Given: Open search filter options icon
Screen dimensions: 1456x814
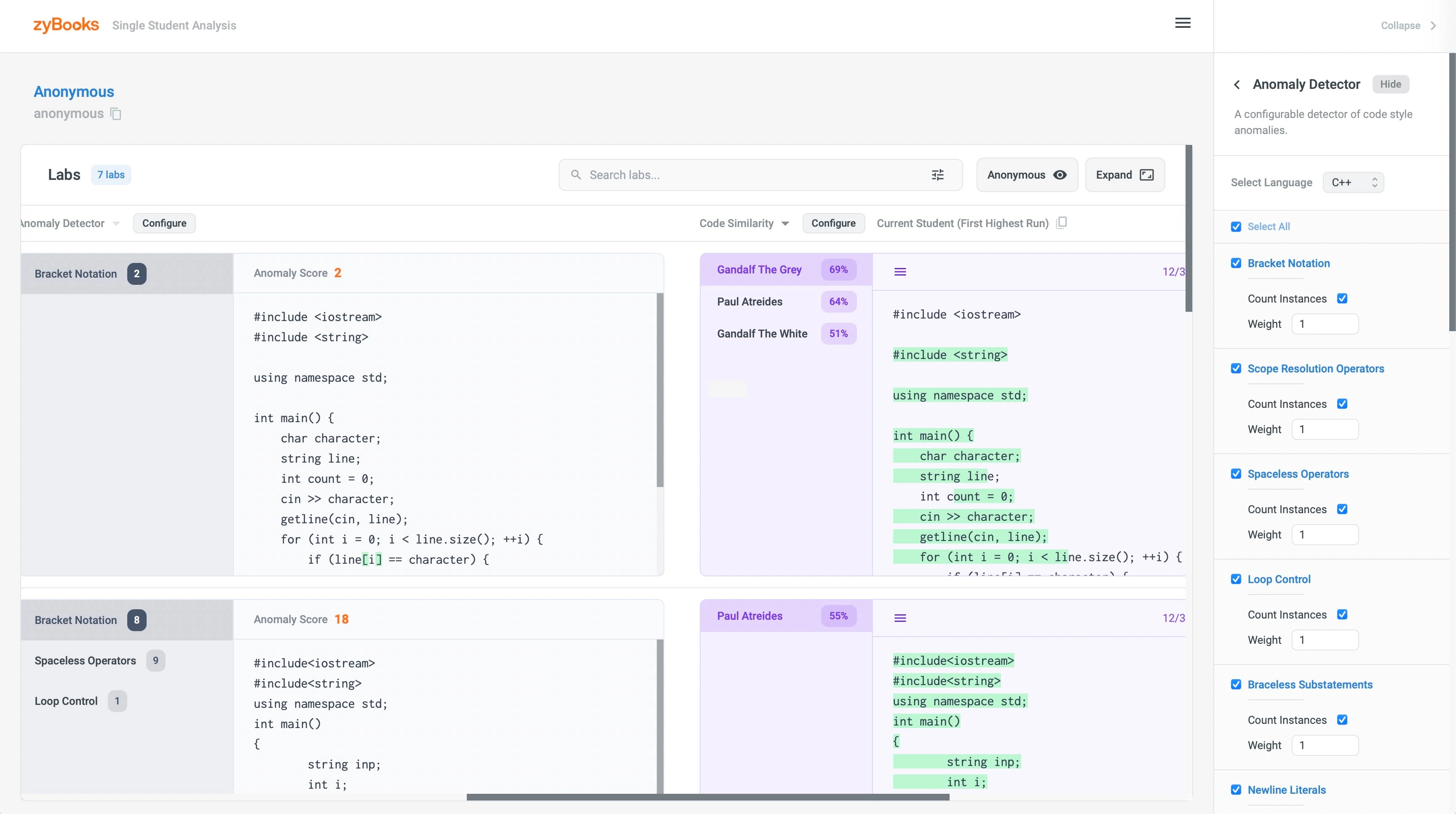Looking at the screenshot, I should pyautogui.click(x=937, y=175).
